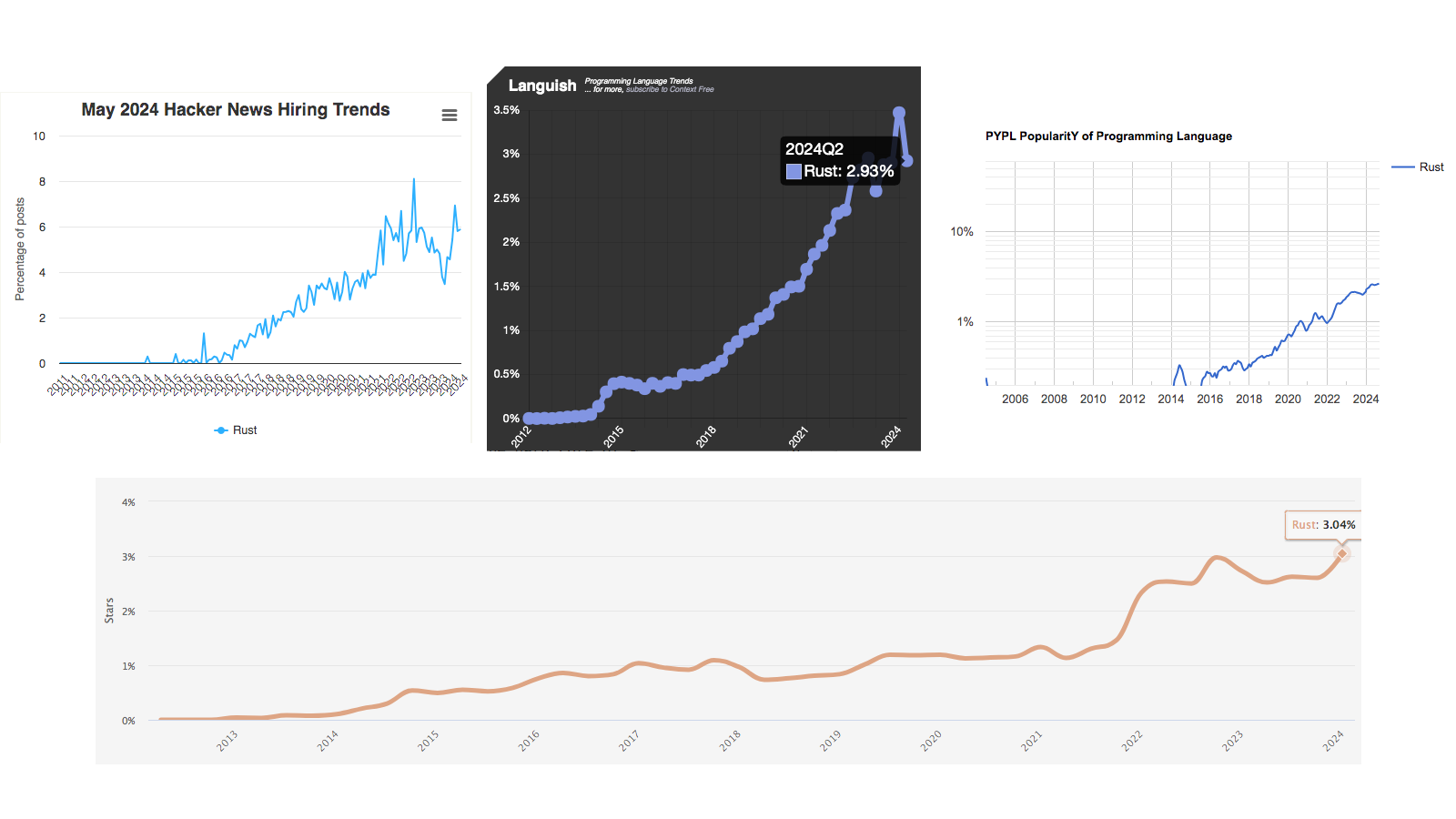Select the 'Stars' y-axis title on the bottom chart
1456x819 pixels.
111,612
